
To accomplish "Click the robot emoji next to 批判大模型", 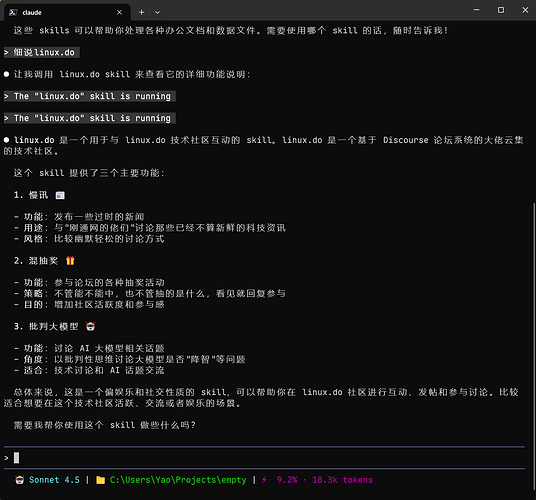I will pos(90,326).
